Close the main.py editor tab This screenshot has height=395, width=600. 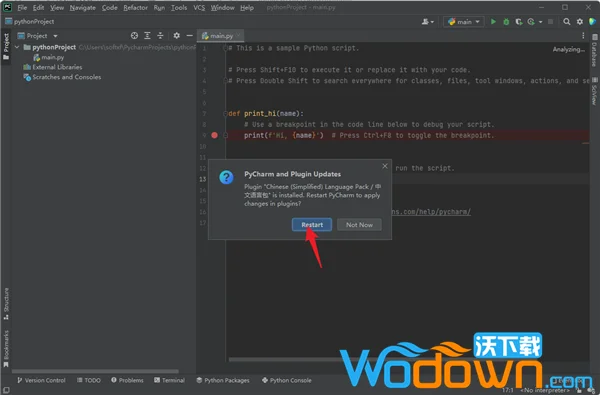coord(238,35)
